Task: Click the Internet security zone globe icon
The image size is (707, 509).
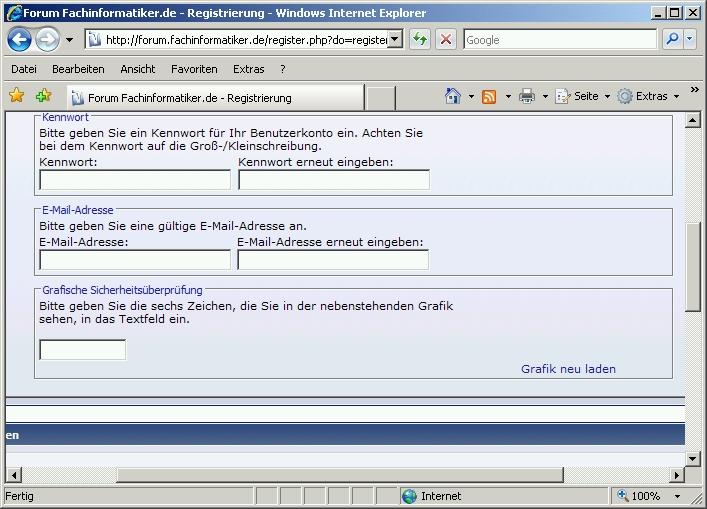Action: pos(409,496)
